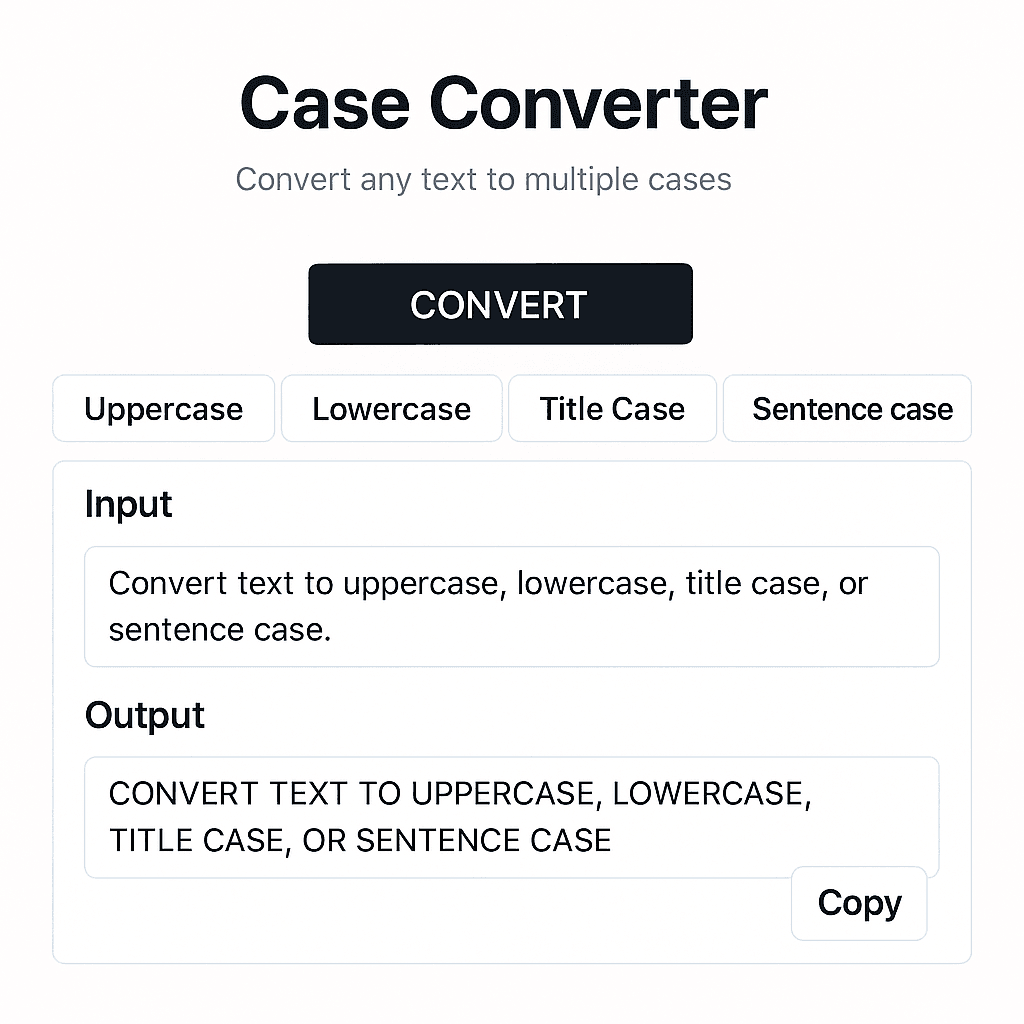Image resolution: width=1024 pixels, height=1024 pixels.
Task: Click the Output text area
Action: [512, 816]
